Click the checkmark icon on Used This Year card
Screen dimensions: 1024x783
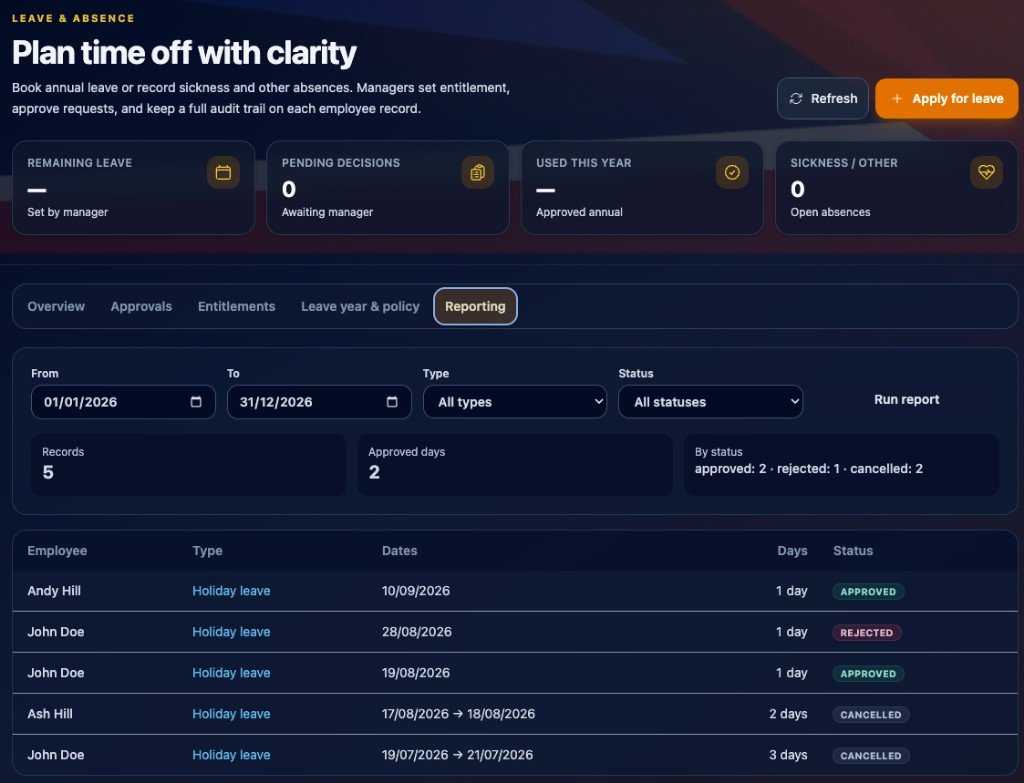click(x=732, y=172)
